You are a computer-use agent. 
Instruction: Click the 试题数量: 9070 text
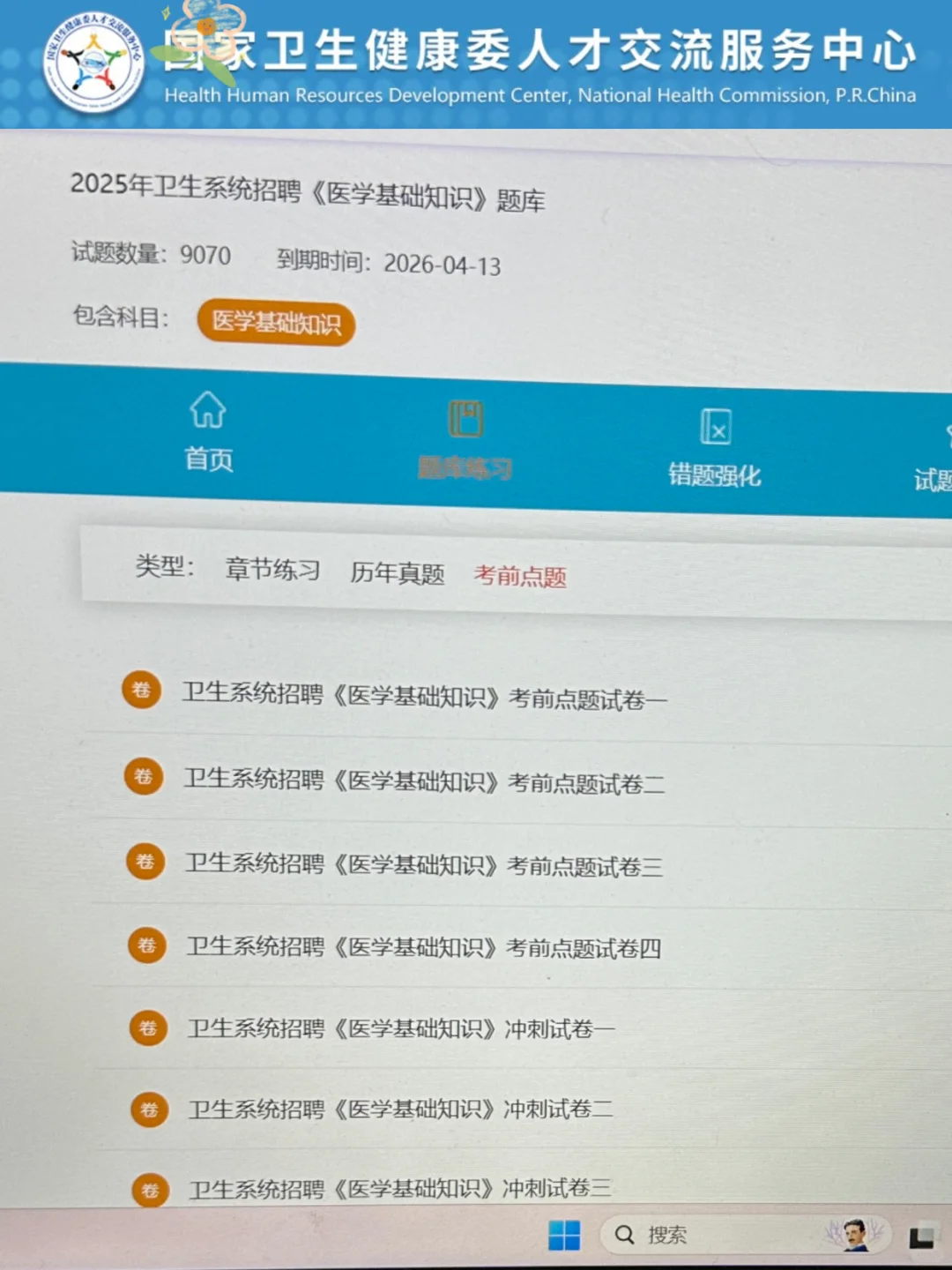[x=151, y=253]
